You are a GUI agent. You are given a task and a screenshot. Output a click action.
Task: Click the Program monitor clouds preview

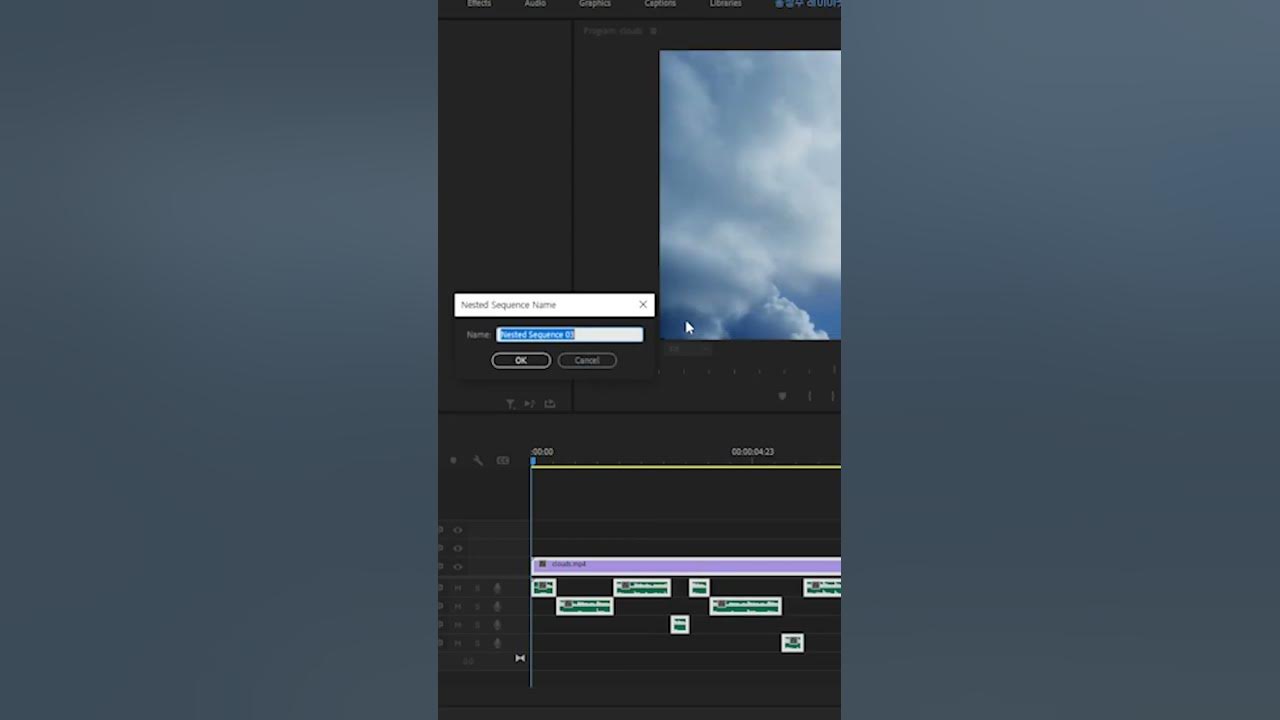(750, 195)
